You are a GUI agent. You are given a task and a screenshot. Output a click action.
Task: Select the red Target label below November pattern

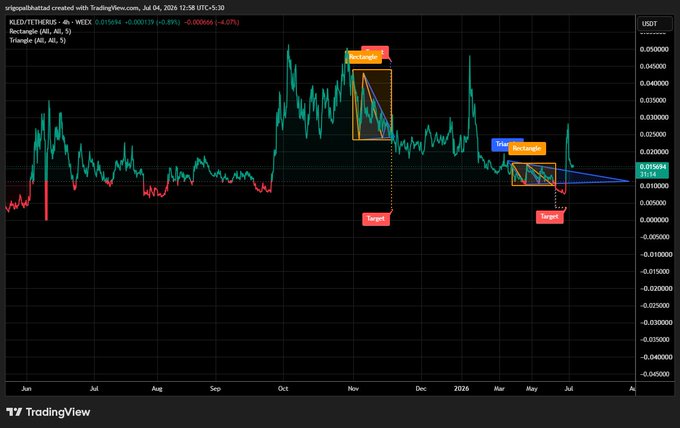tap(376, 219)
